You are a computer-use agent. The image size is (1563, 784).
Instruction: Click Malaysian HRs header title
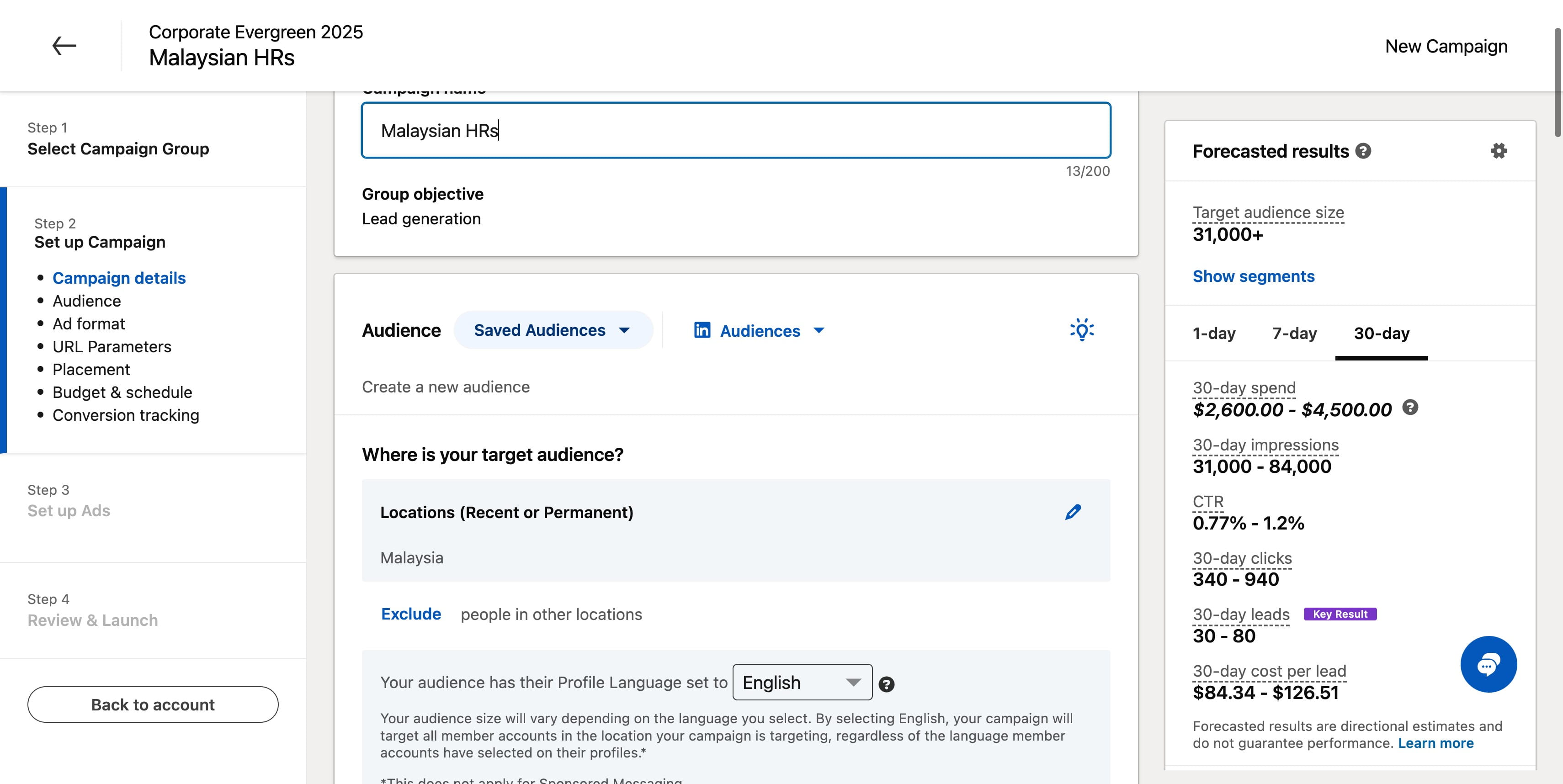coord(222,58)
